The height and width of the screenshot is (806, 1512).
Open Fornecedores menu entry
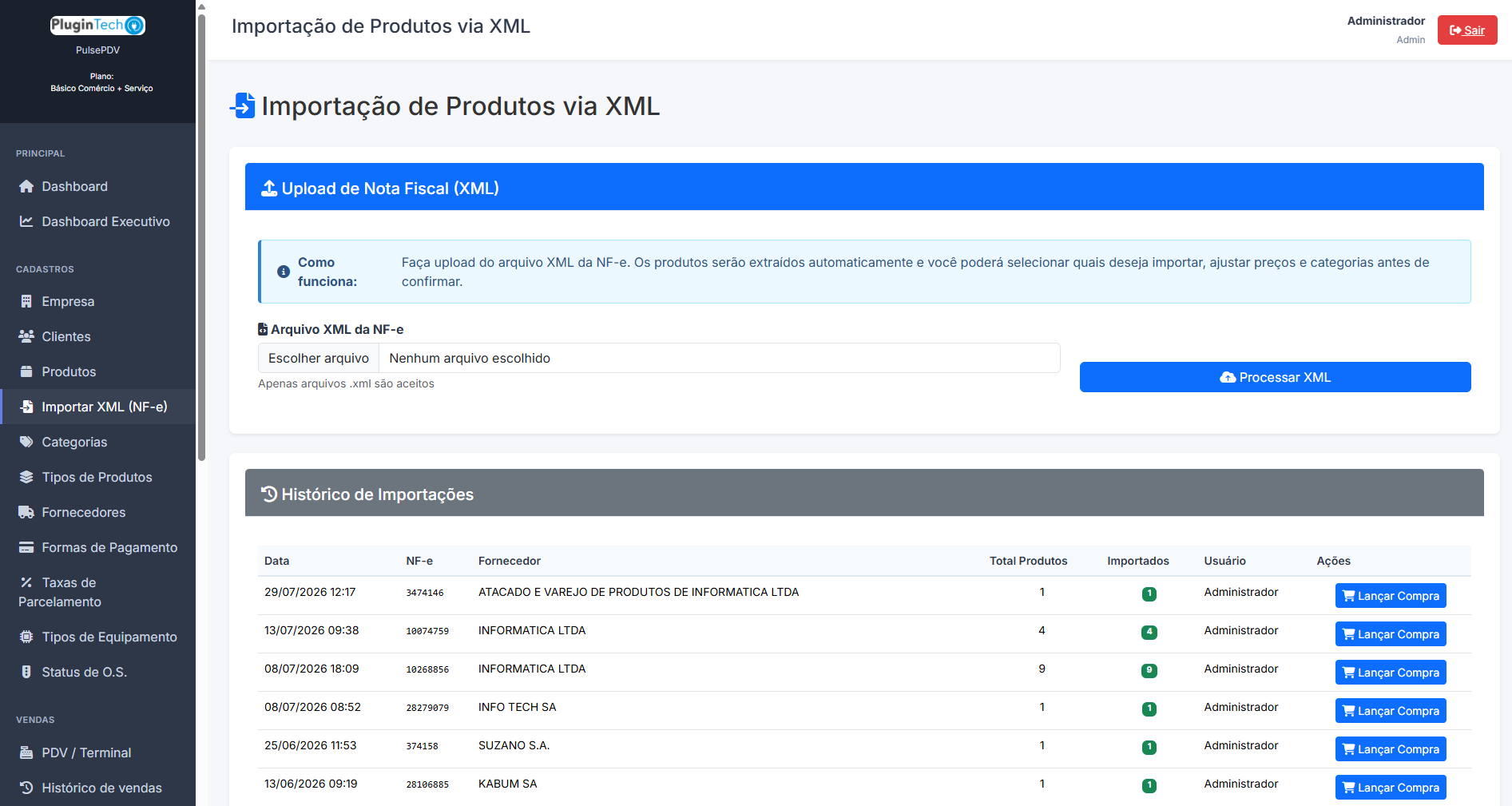tap(97, 512)
